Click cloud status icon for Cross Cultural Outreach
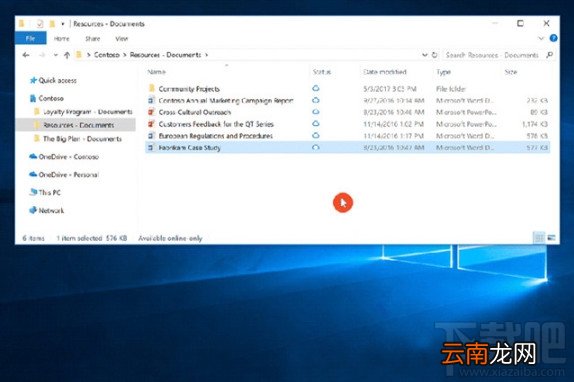Viewport: 574px width, 382px height. 316,112
